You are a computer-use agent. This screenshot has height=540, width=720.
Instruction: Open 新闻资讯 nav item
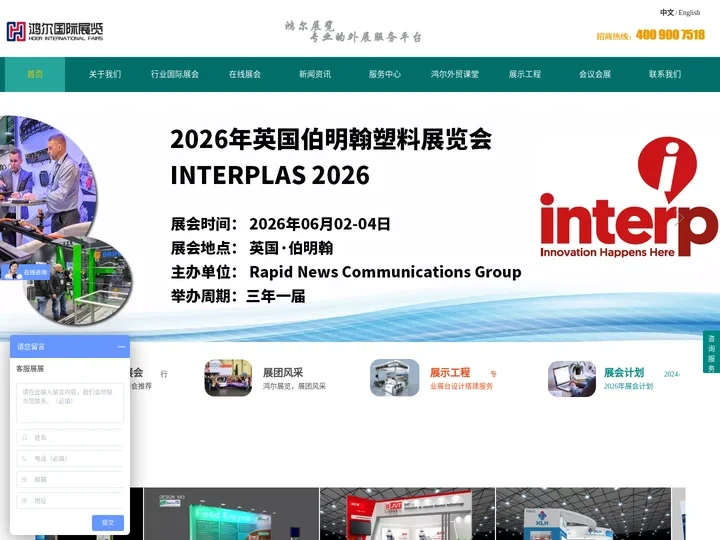click(x=315, y=74)
